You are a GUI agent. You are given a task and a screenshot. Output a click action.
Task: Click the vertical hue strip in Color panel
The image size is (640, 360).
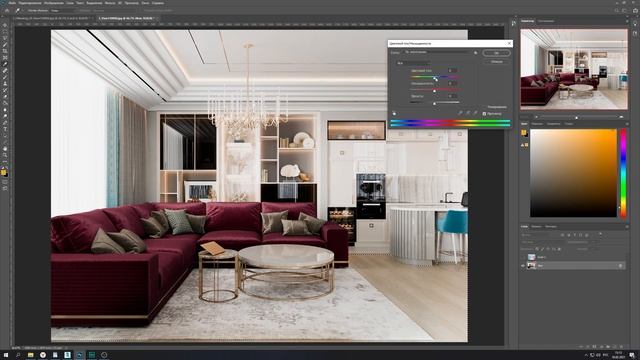pyautogui.click(x=623, y=173)
